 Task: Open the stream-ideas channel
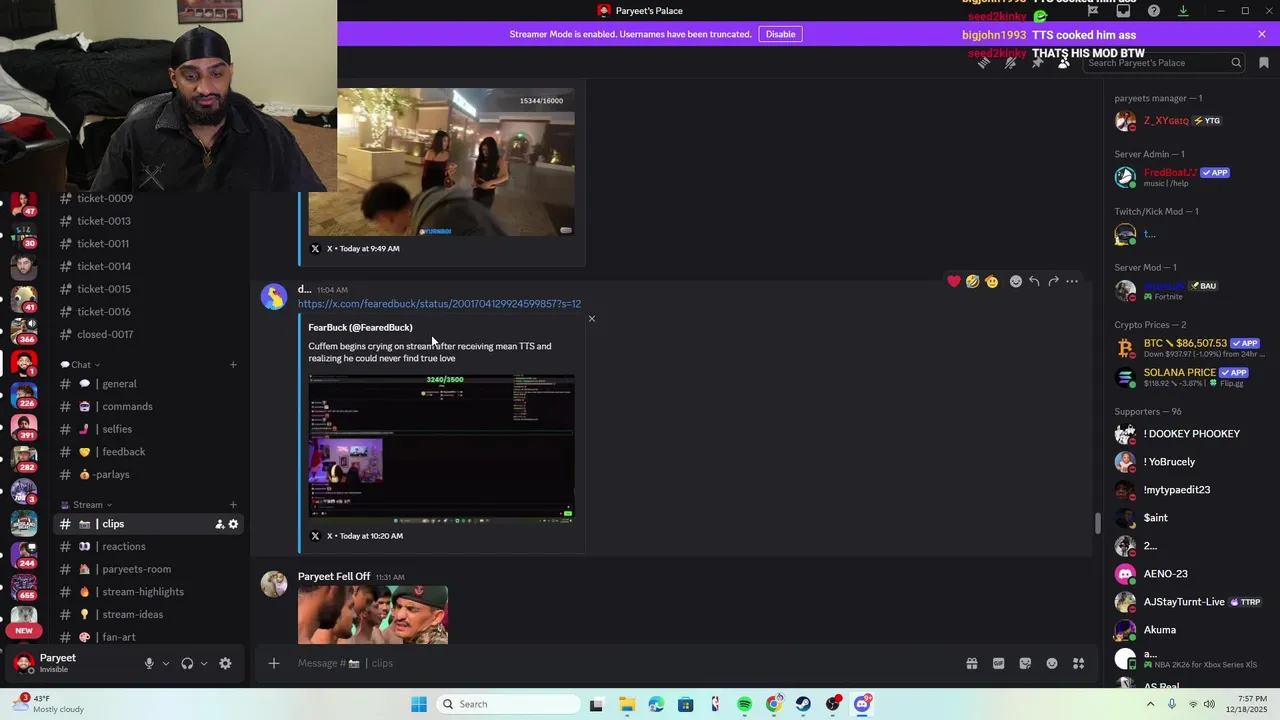pos(148,615)
